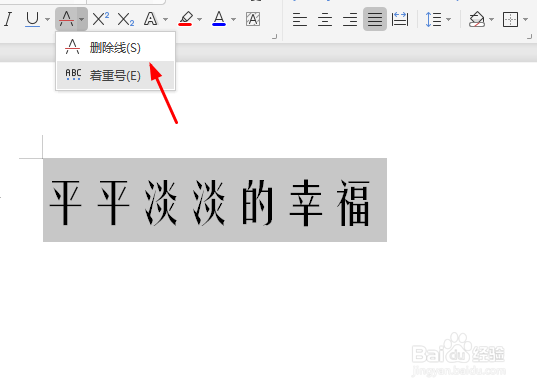
Task: Align text right
Action: tap(350, 19)
